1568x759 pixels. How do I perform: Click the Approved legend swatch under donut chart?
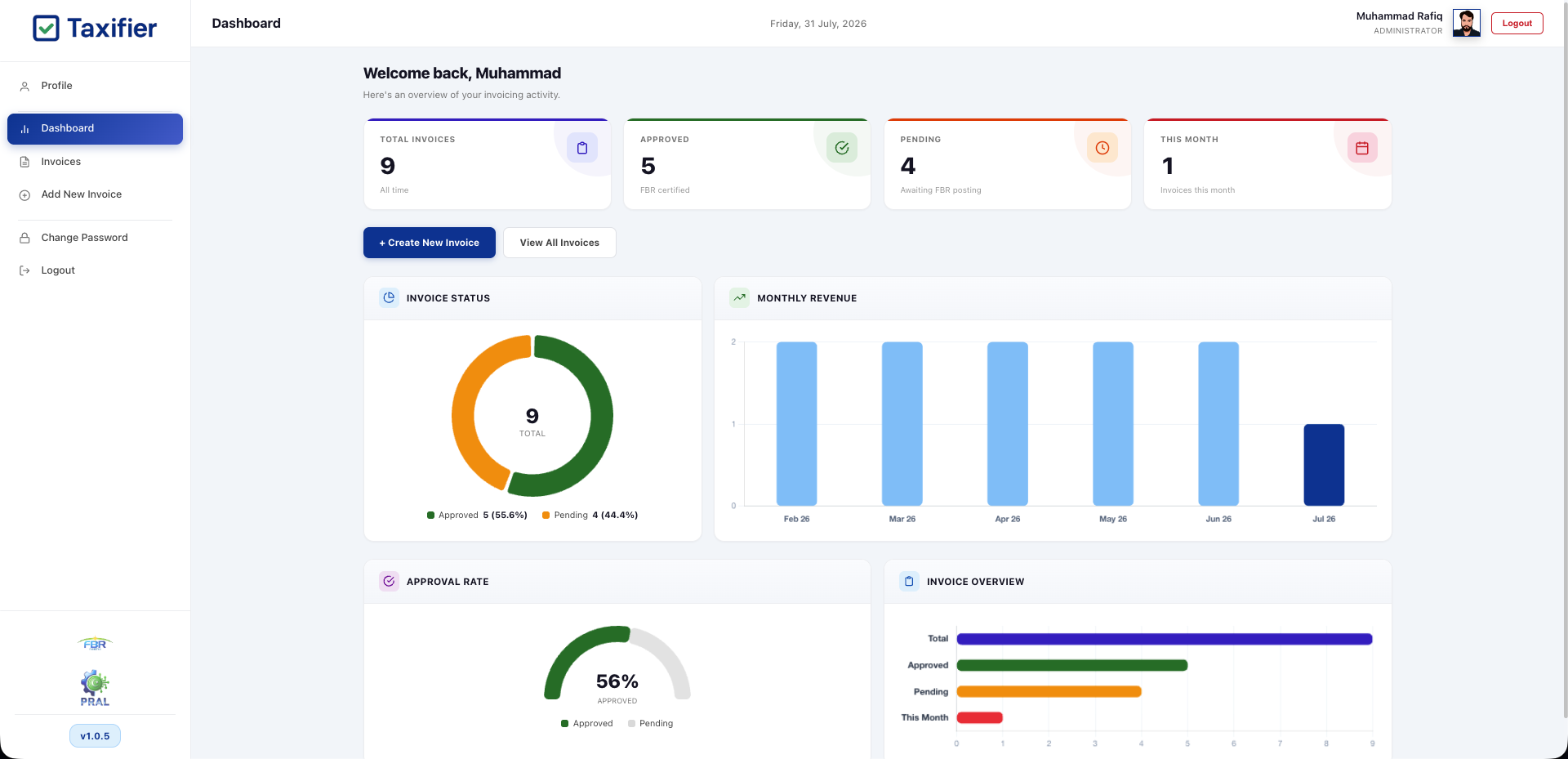[x=430, y=516]
